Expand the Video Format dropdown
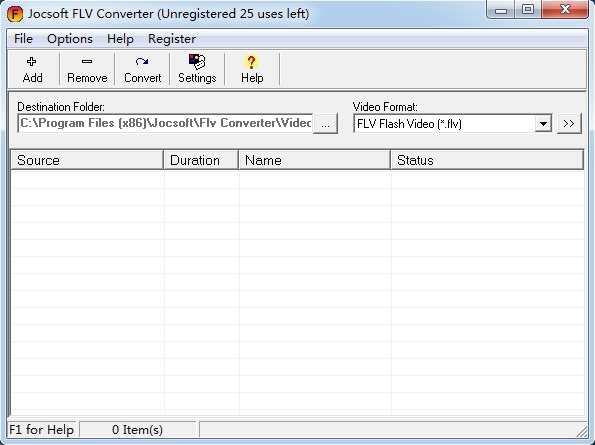The height and width of the screenshot is (445, 595). pos(543,124)
